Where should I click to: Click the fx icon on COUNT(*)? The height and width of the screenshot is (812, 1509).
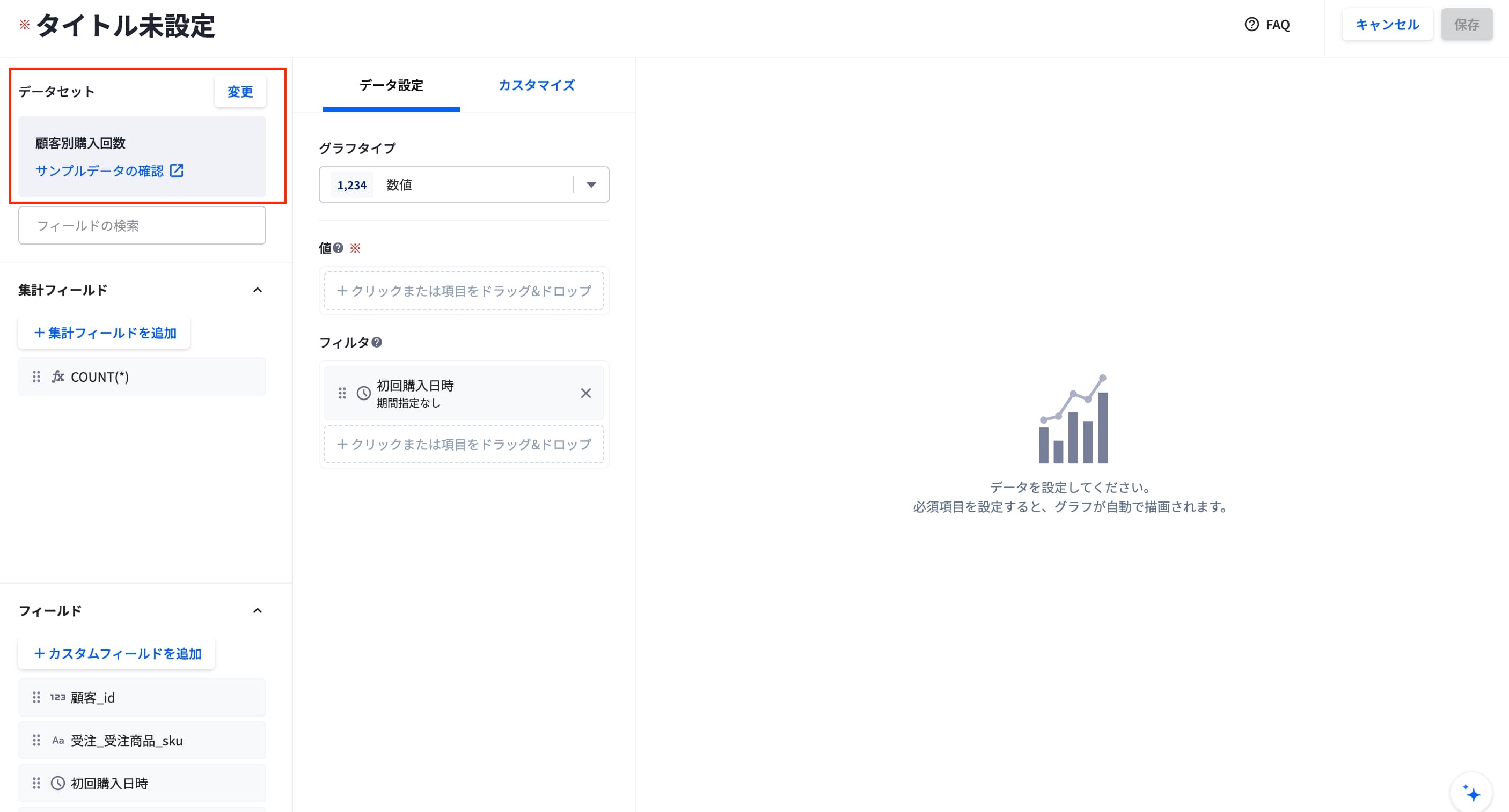pyautogui.click(x=57, y=377)
